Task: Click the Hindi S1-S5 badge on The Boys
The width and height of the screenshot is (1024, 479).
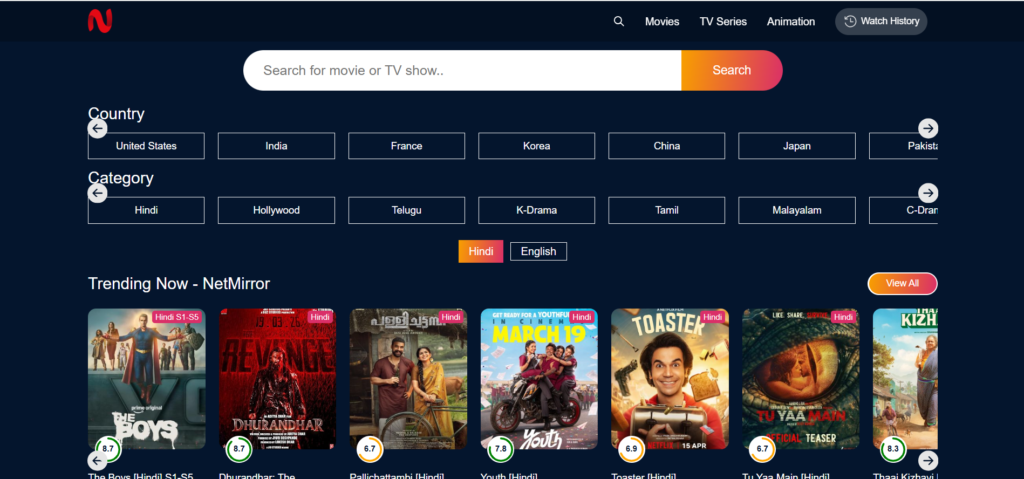Action: 177,317
